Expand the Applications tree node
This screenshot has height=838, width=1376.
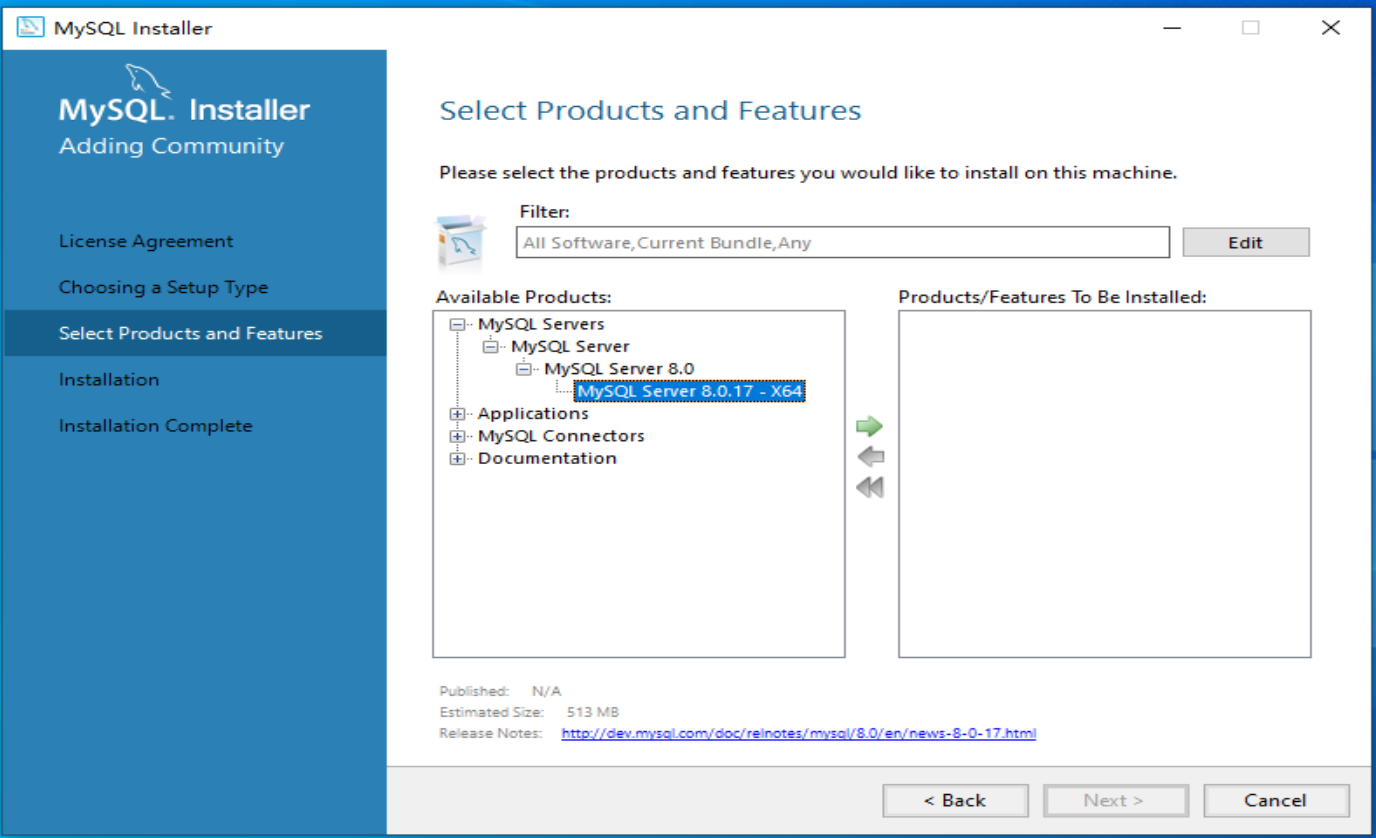point(457,413)
